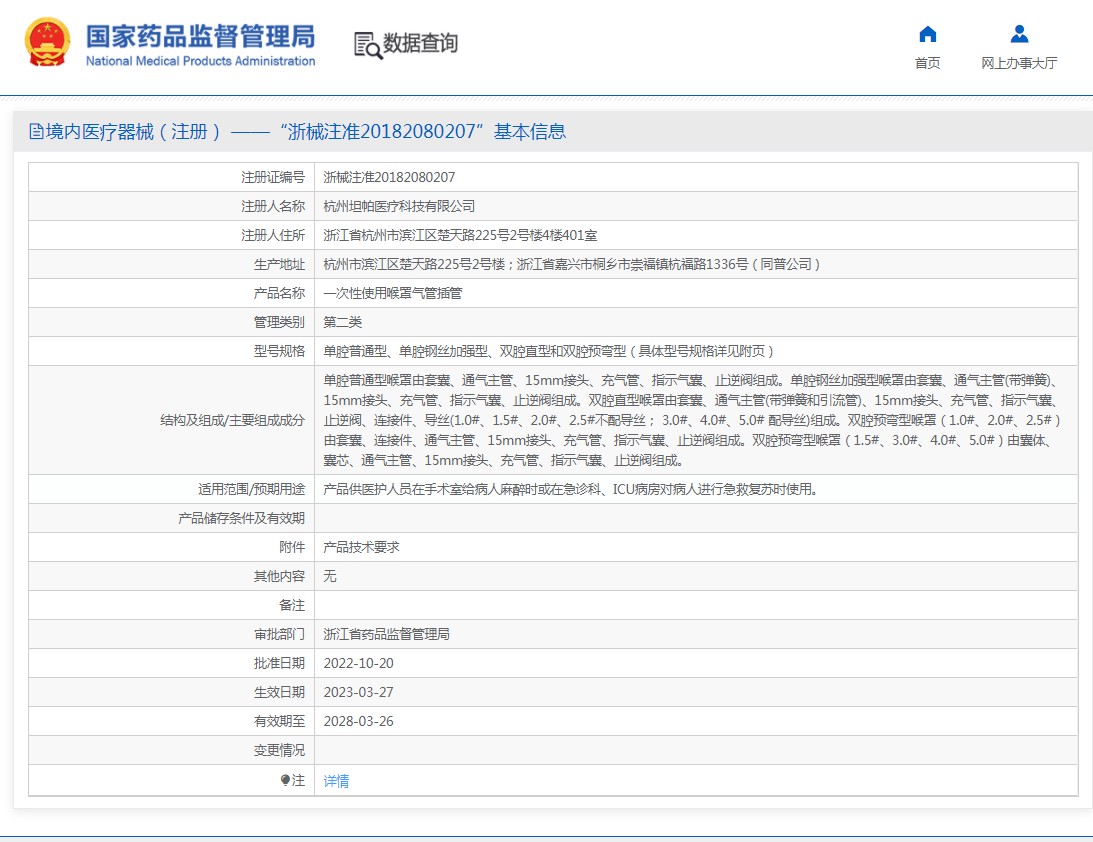Screen dimensions: 1093x842
Task: Click the 注册证编号 row label
Action: pyautogui.click(x=273, y=177)
